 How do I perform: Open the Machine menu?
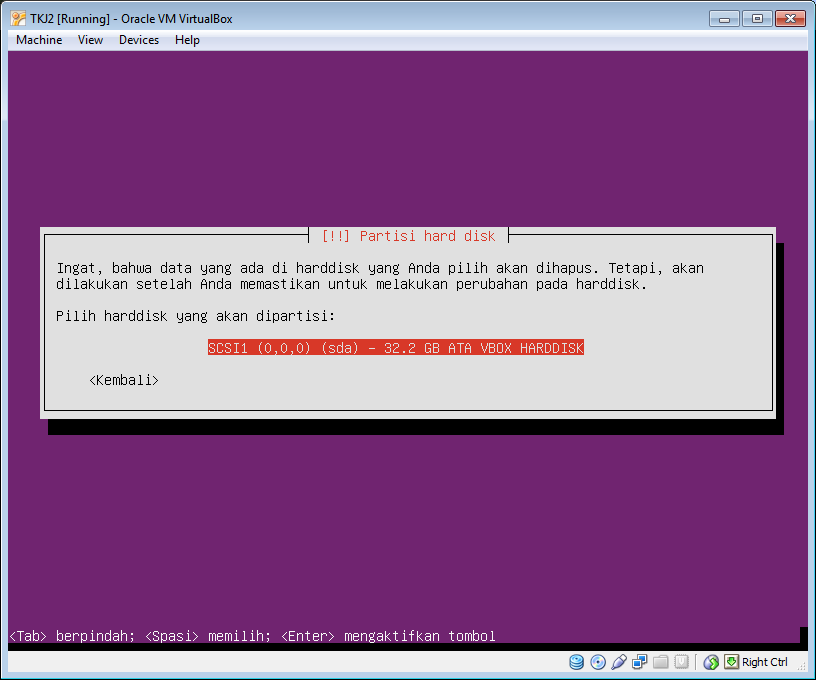click(x=38, y=40)
